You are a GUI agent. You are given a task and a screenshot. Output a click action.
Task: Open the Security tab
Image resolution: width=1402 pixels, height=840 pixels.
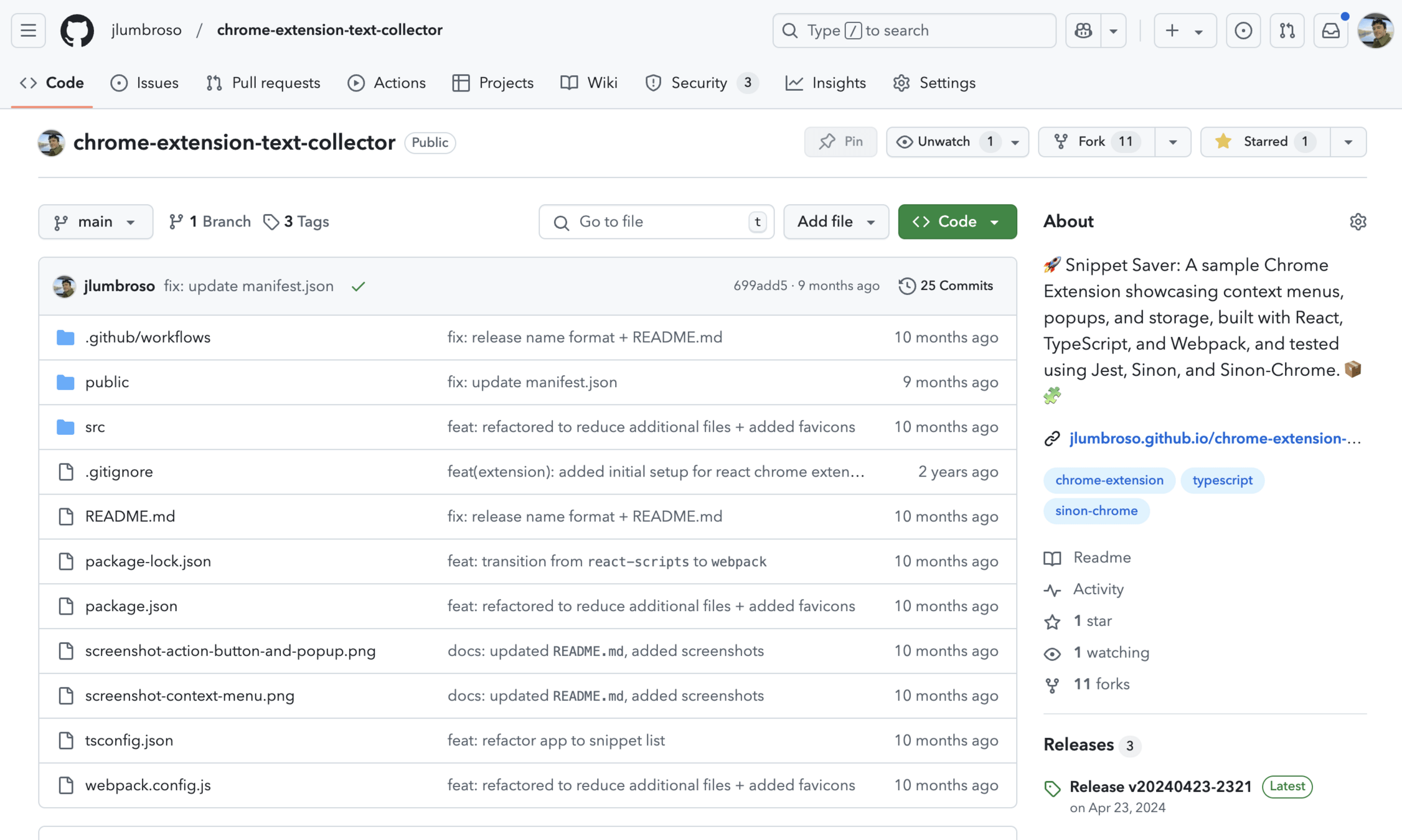pyautogui.click(x=702, y=83)
